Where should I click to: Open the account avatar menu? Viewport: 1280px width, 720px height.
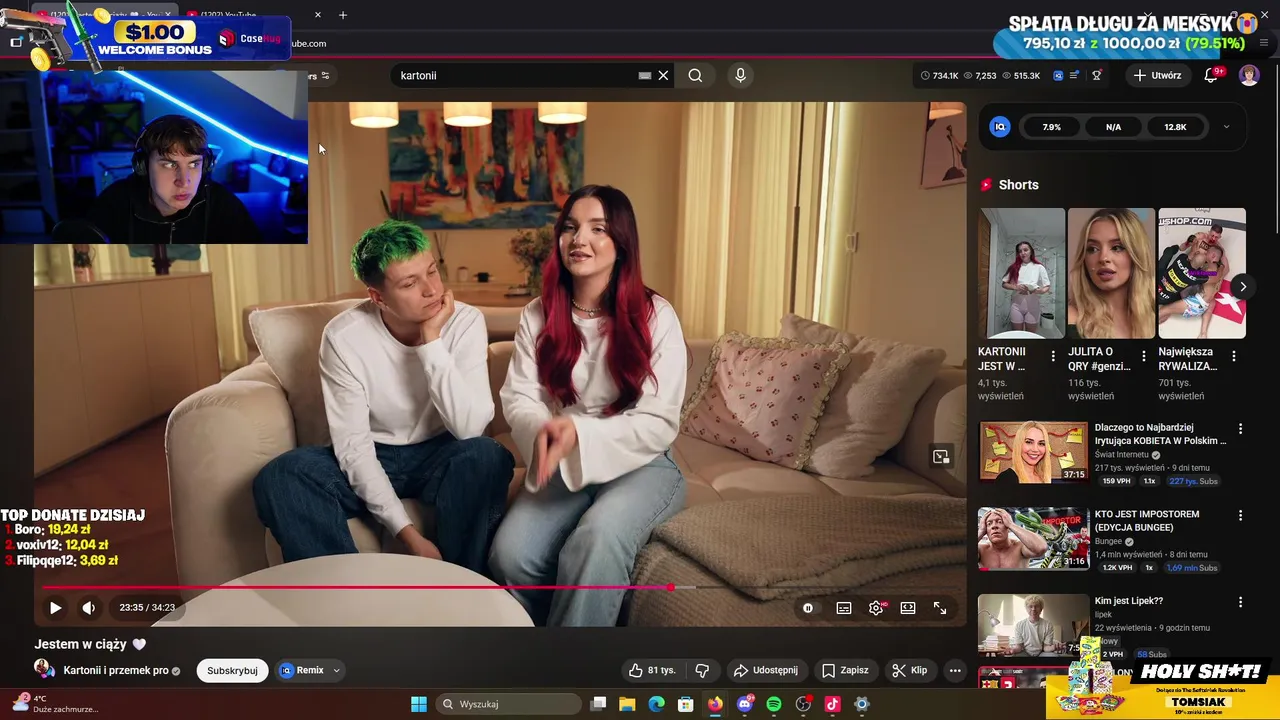coord(1249,75)
